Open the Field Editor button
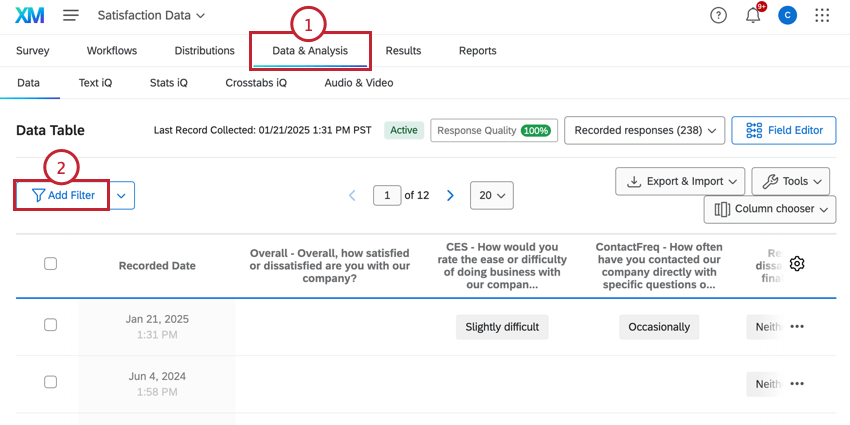 (784, 130)
